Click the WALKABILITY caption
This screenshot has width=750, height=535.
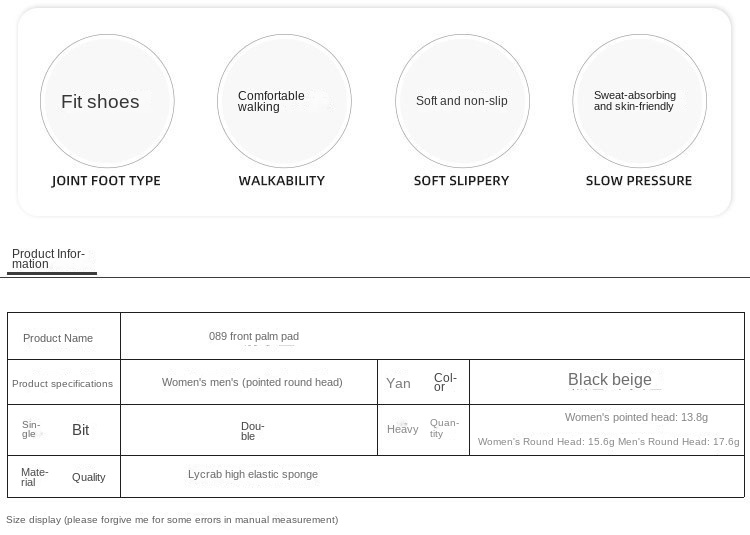pyautogui.click(x=282, y=181)
